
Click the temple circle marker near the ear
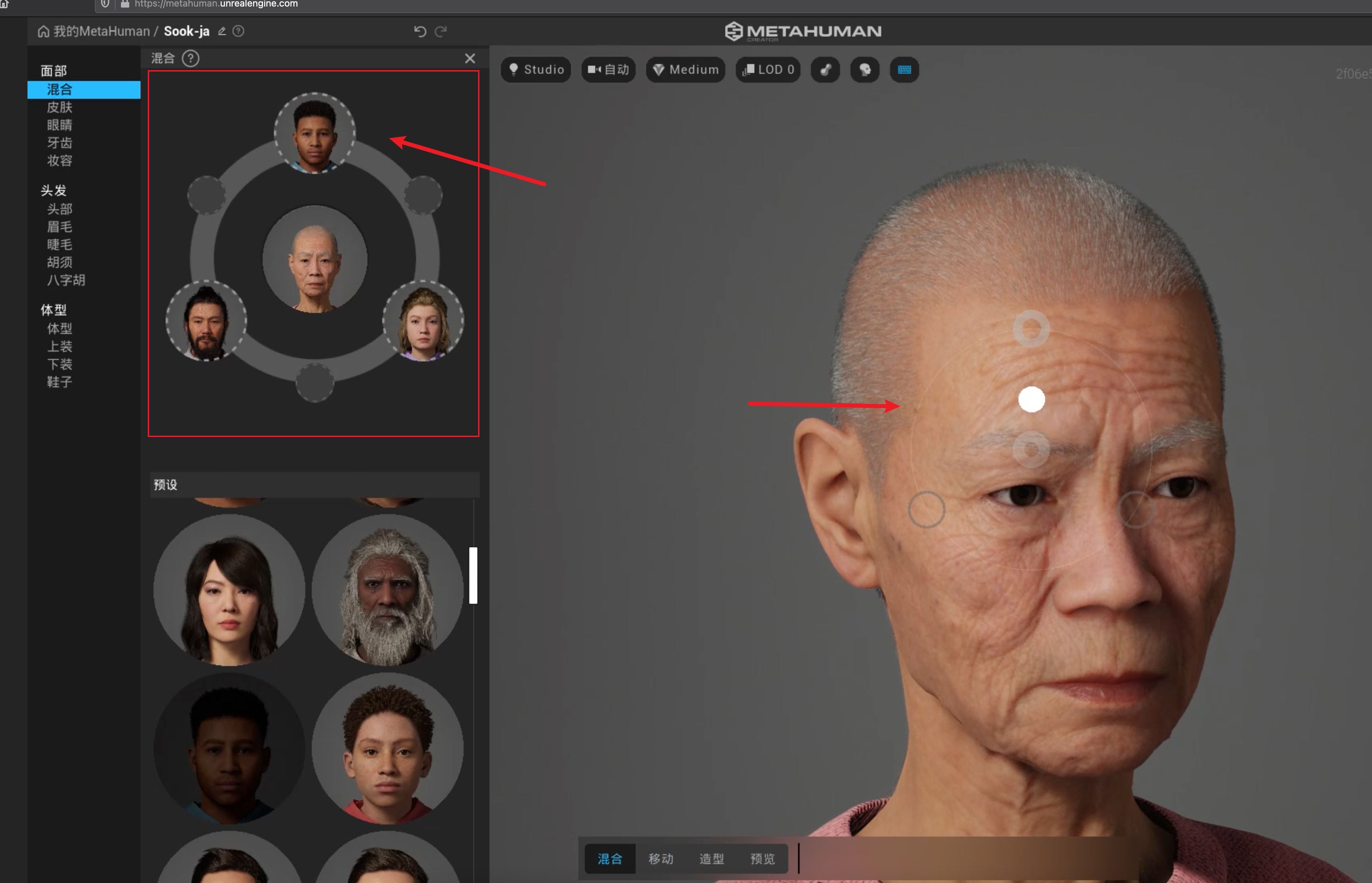click(927, 509)
